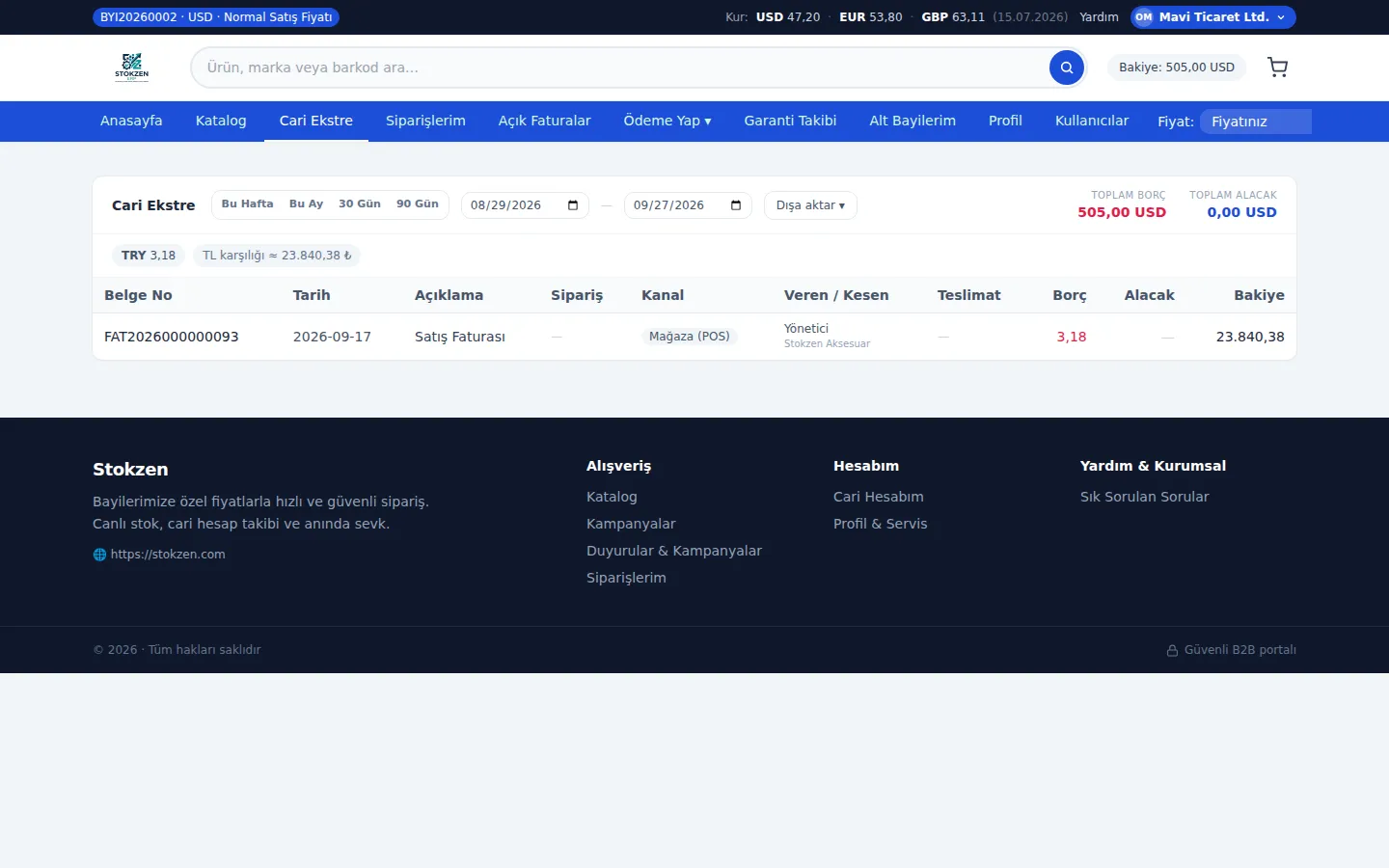
Task: Click the OM avatar badge
Action: pos(1144,17)
